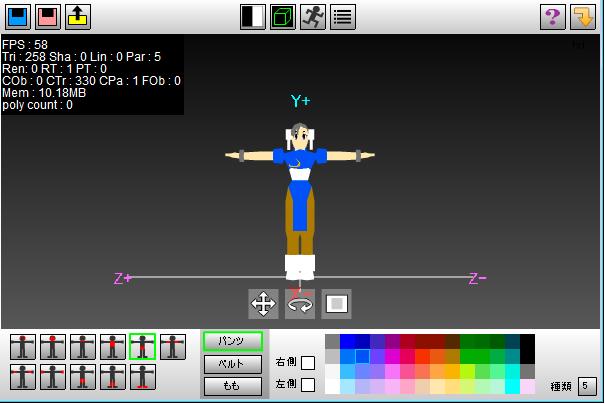605x404 pixels.
Task: Select the red torso body-part icon
Action: pyautogui.click(x=113, y=347)
